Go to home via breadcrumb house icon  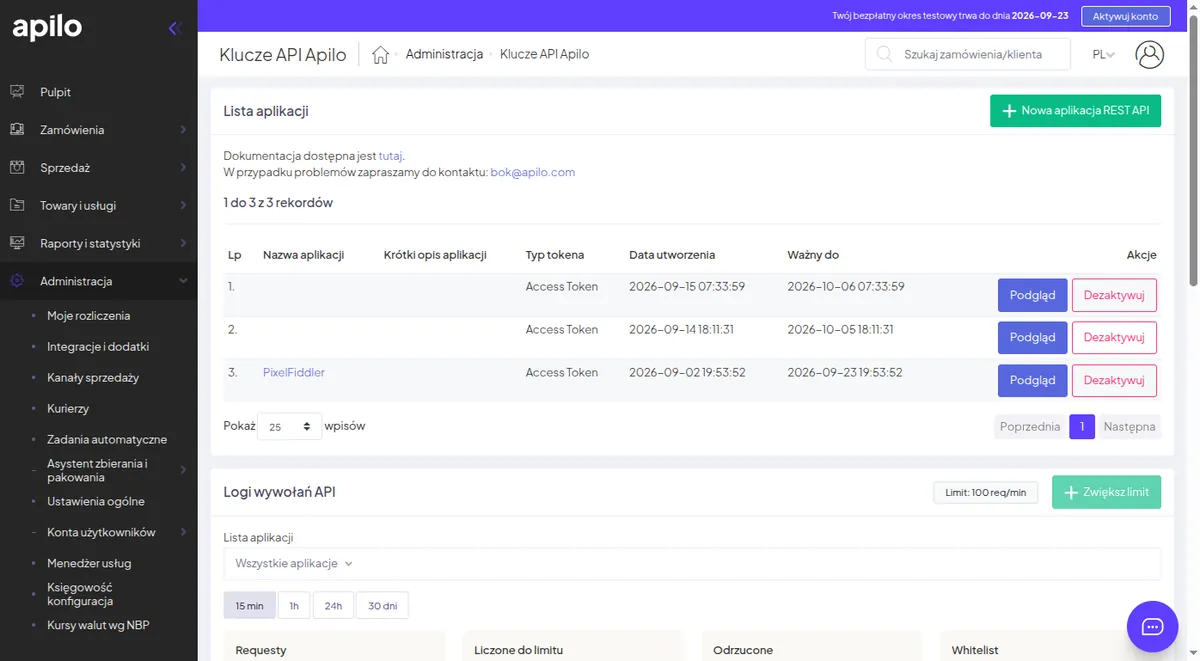(x=380, y=54)
